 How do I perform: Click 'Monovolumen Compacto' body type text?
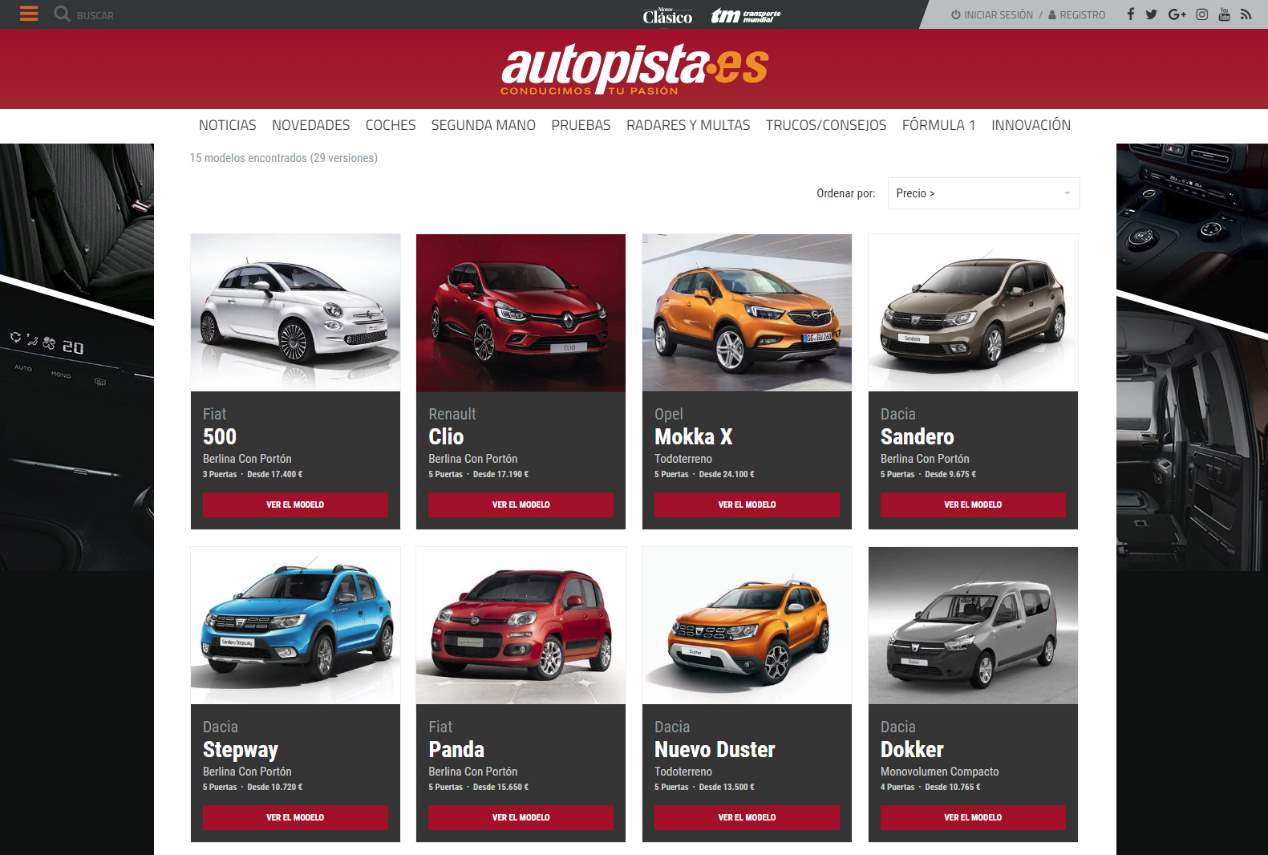[940, 772]
